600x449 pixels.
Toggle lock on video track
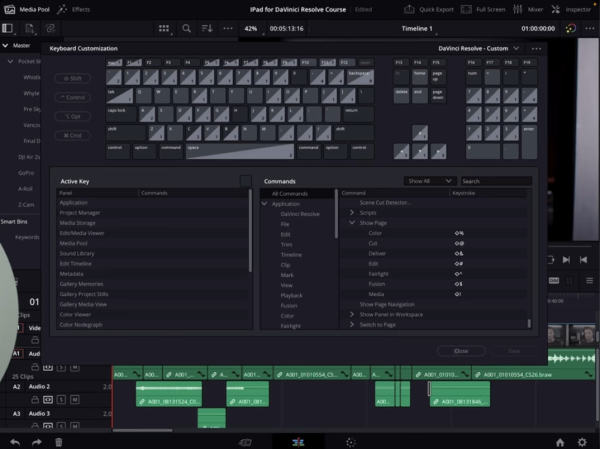point(35,340)
